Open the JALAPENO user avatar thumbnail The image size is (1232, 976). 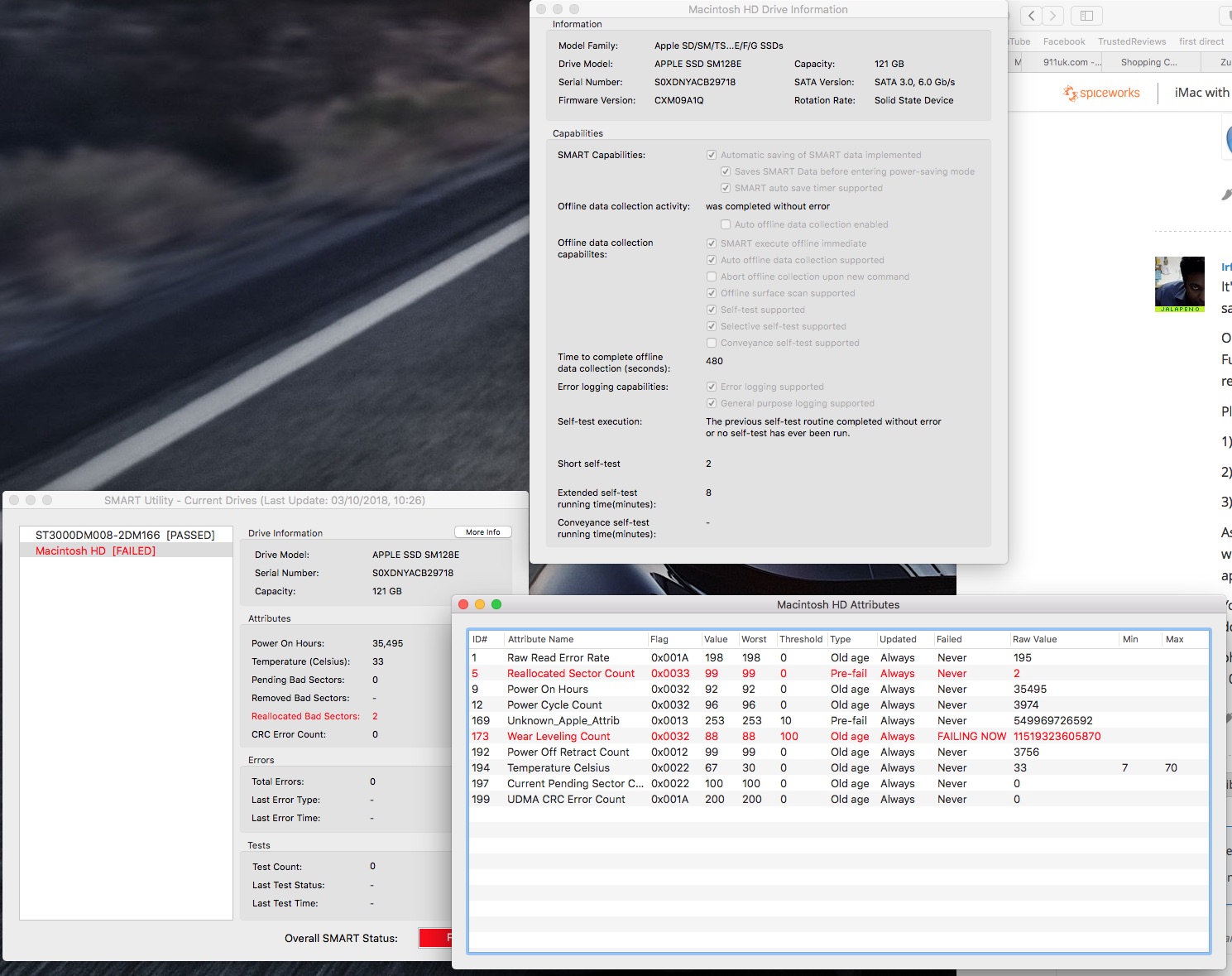tap(1180, 284)
